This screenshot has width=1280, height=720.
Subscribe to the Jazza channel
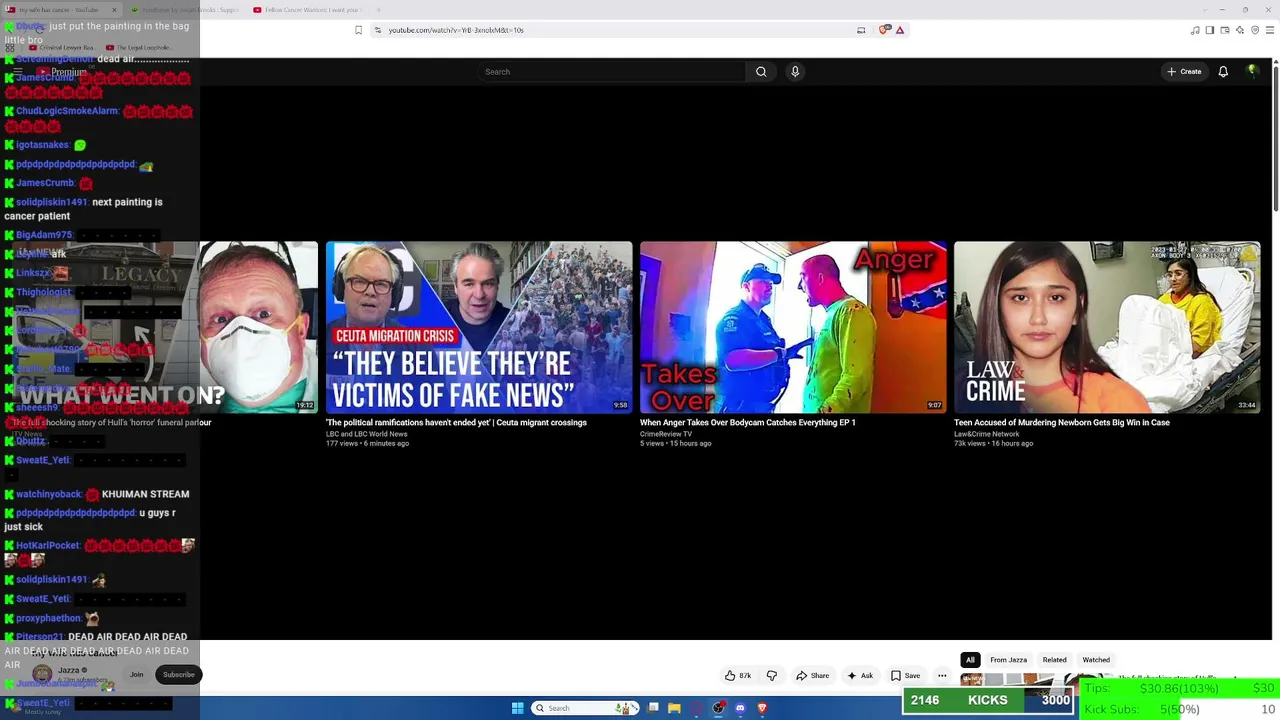tap(179, 675)
